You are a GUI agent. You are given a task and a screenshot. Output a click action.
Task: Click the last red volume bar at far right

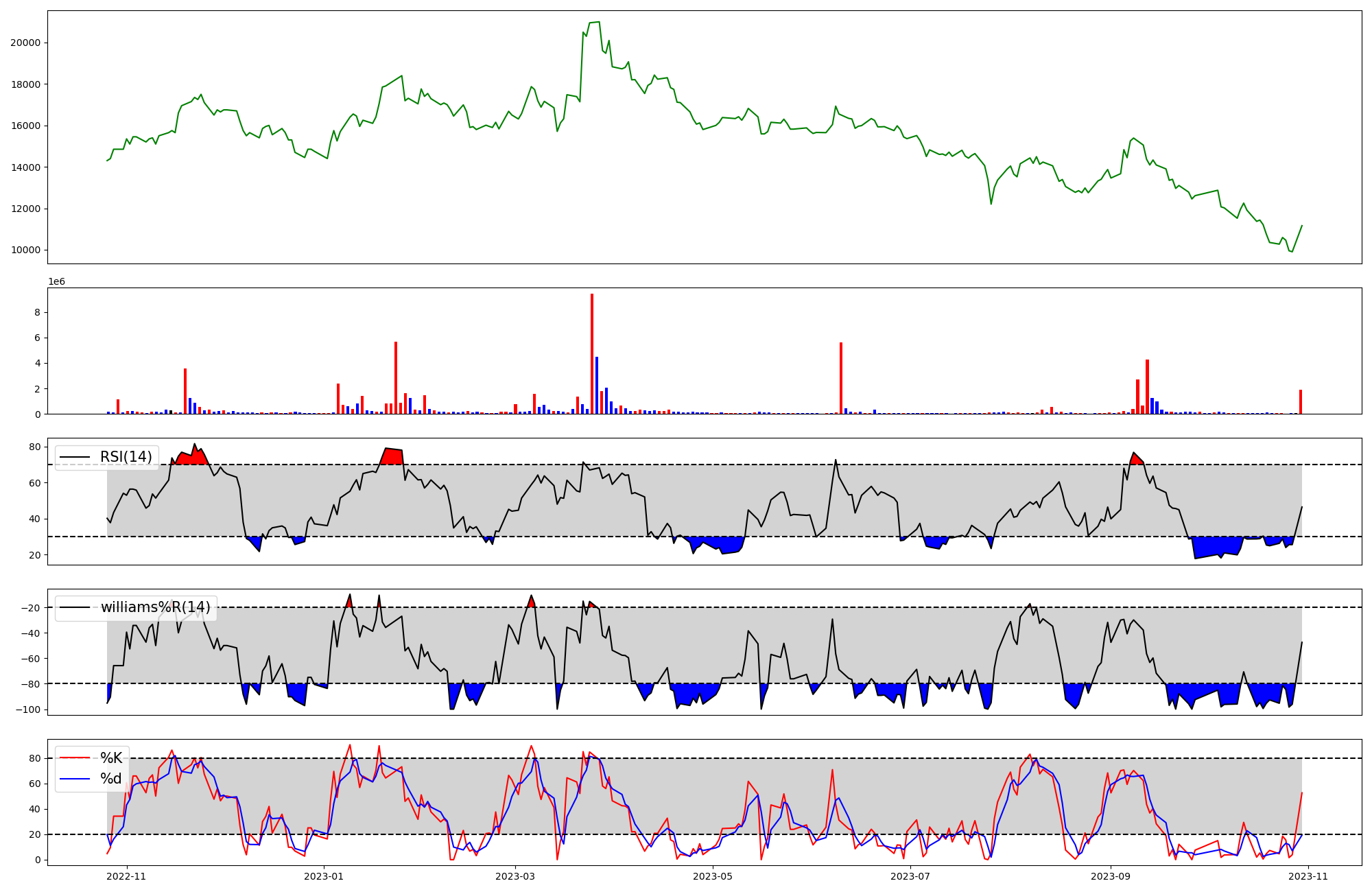tap(1301, 401)
